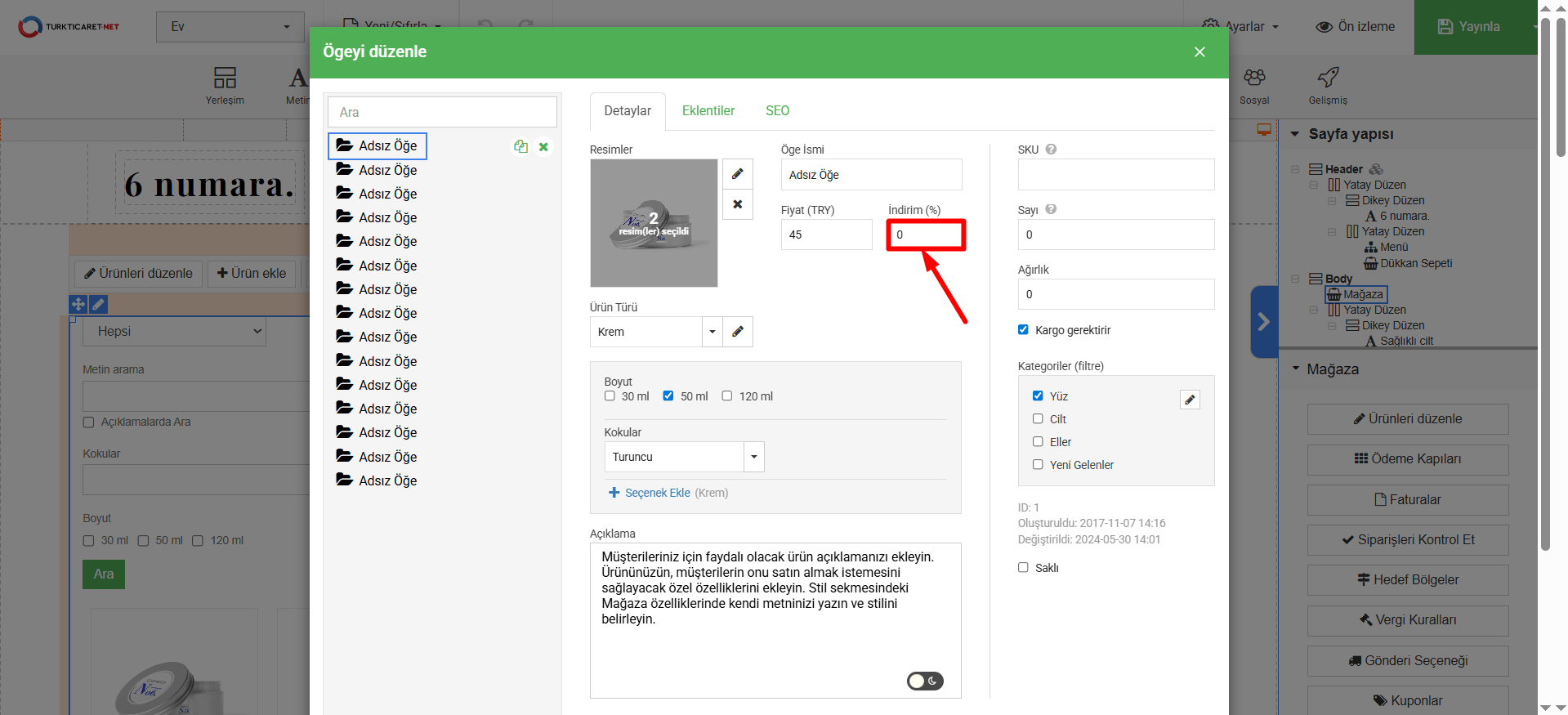Toggle the dark mode switch in description
Viewport: 1568px width, 715px height.
click(x=925, y=681)
